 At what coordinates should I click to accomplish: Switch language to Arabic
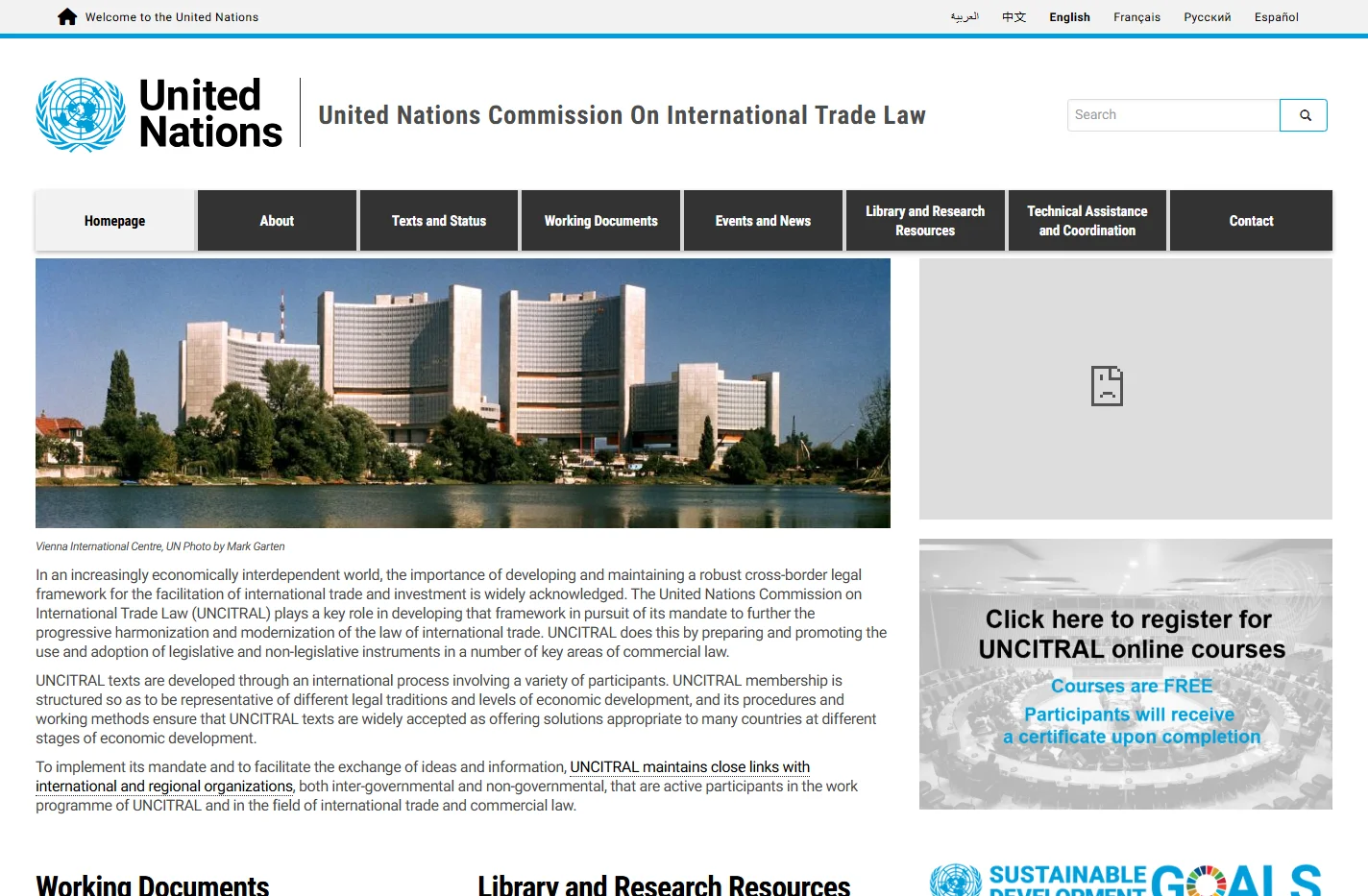(965, 17)
